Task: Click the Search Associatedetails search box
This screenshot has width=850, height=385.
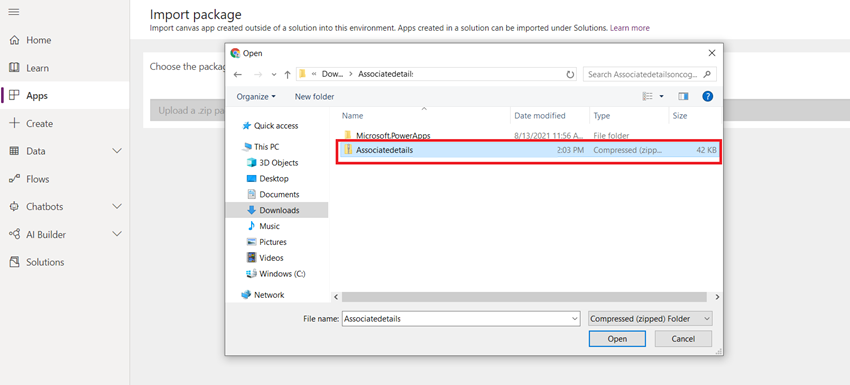Action: pos(649,74)
